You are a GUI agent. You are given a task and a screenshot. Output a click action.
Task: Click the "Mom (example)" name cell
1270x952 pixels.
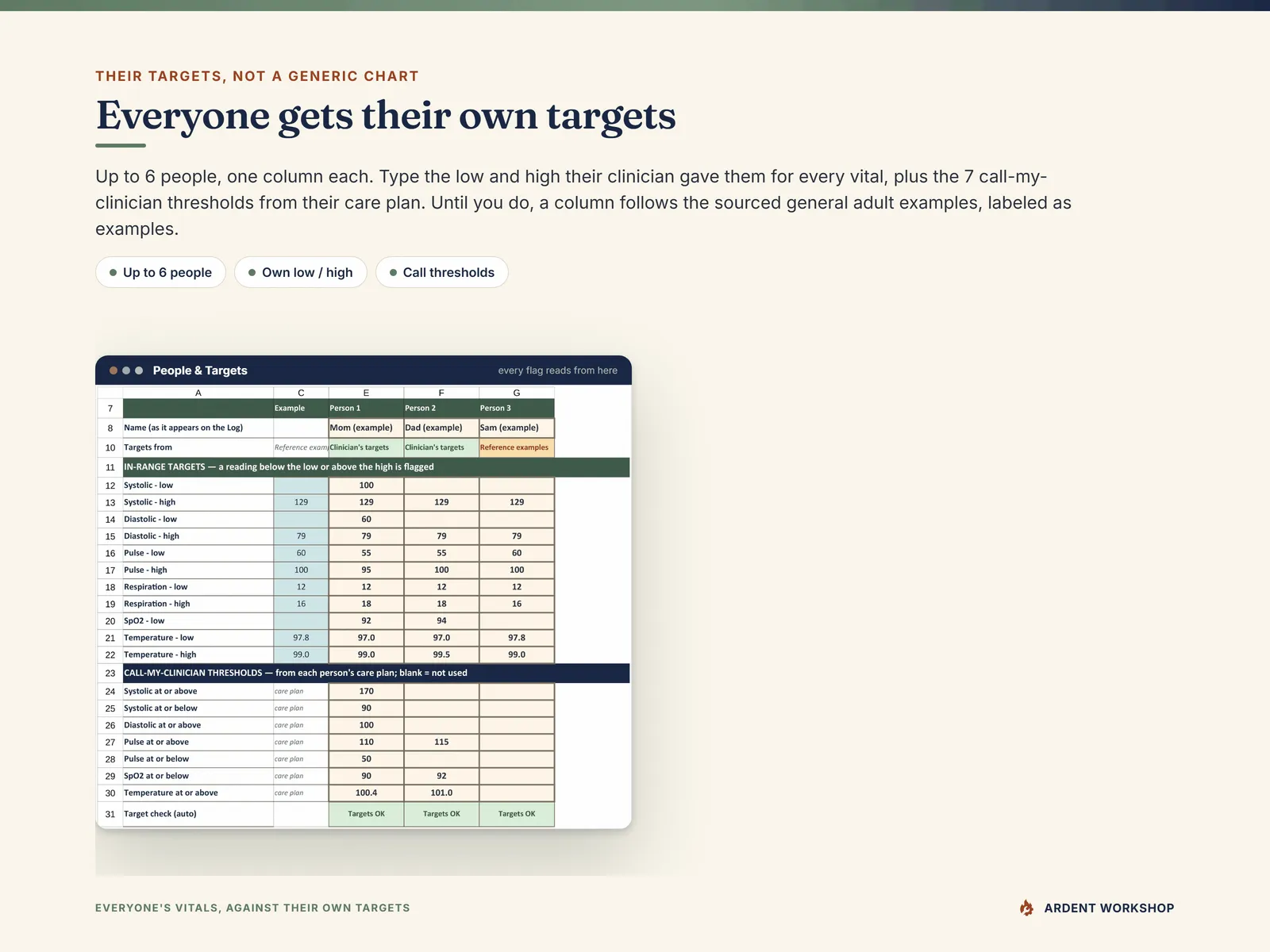(x=366, y=428)
